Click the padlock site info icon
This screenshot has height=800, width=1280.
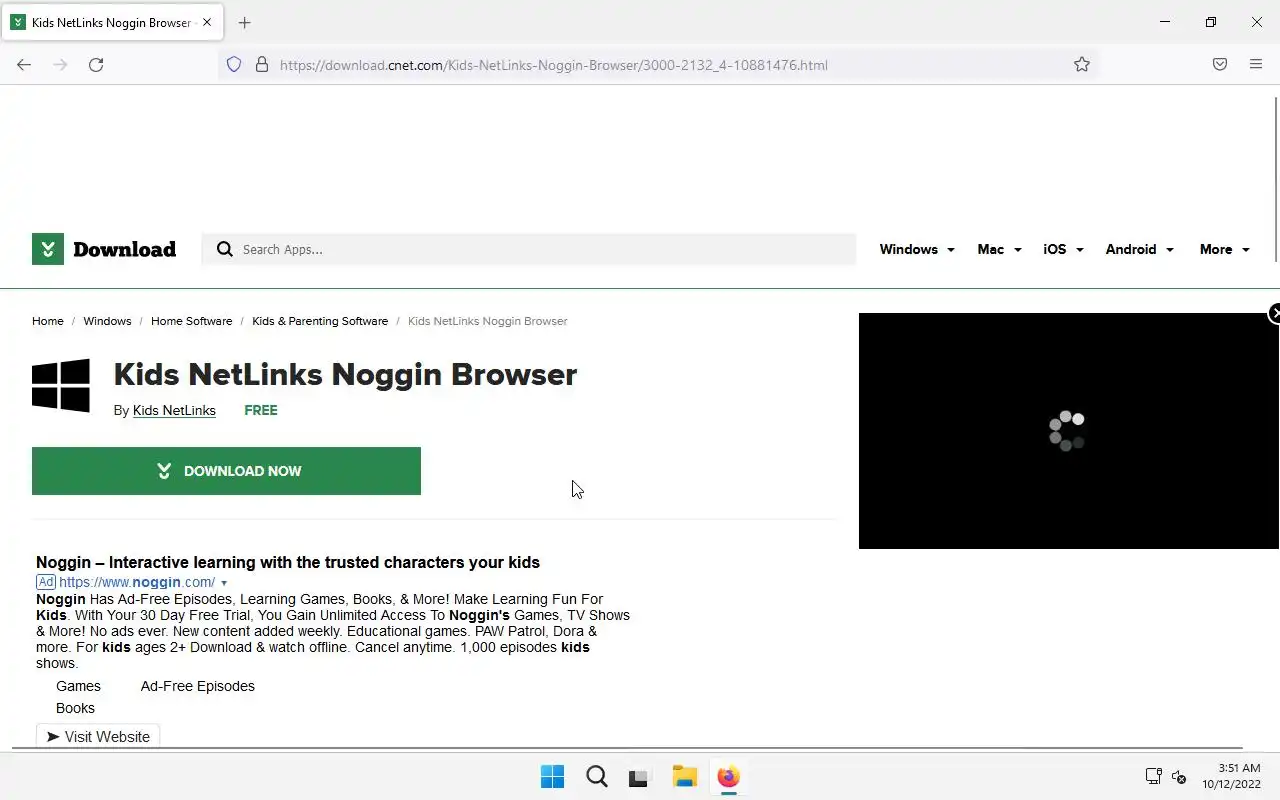click(262, 64)
